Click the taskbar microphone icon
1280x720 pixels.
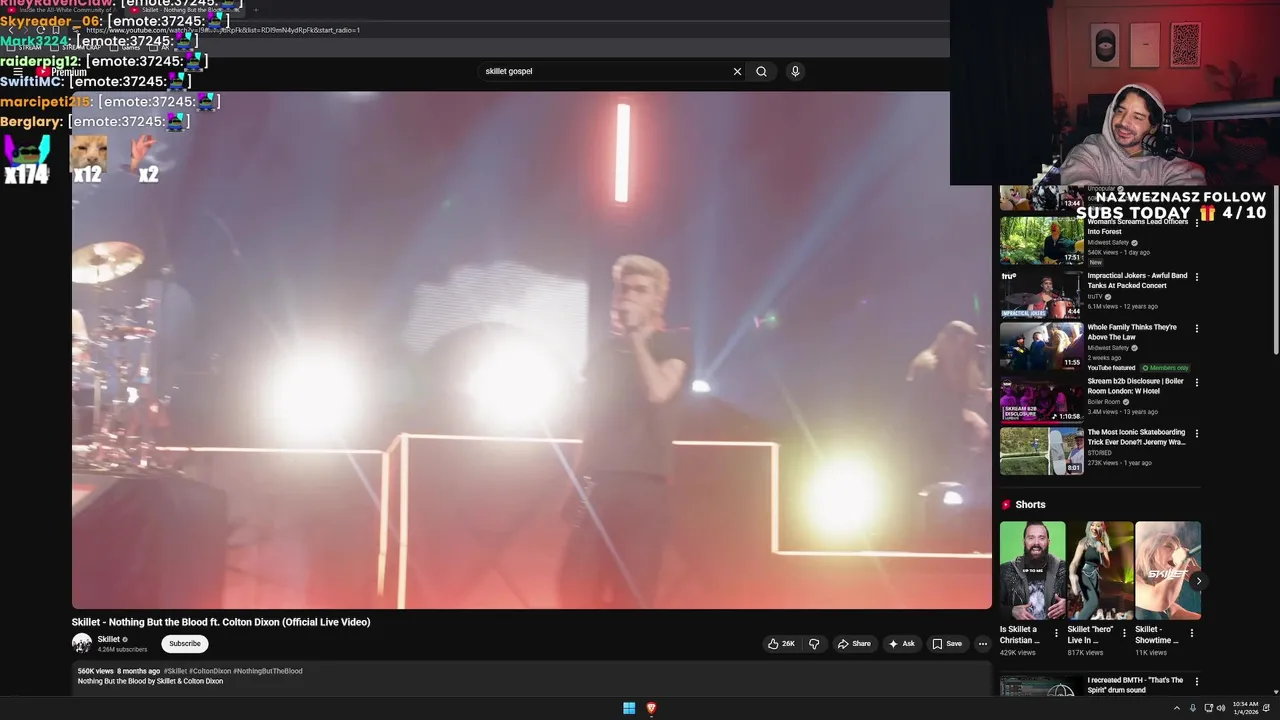[1192, 708]
